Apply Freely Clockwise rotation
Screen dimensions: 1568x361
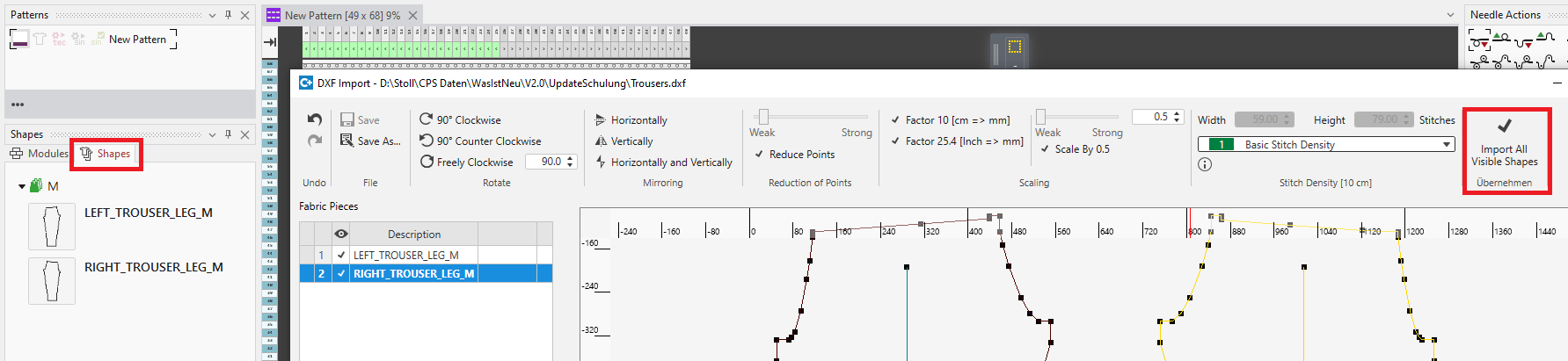point(466,162)
